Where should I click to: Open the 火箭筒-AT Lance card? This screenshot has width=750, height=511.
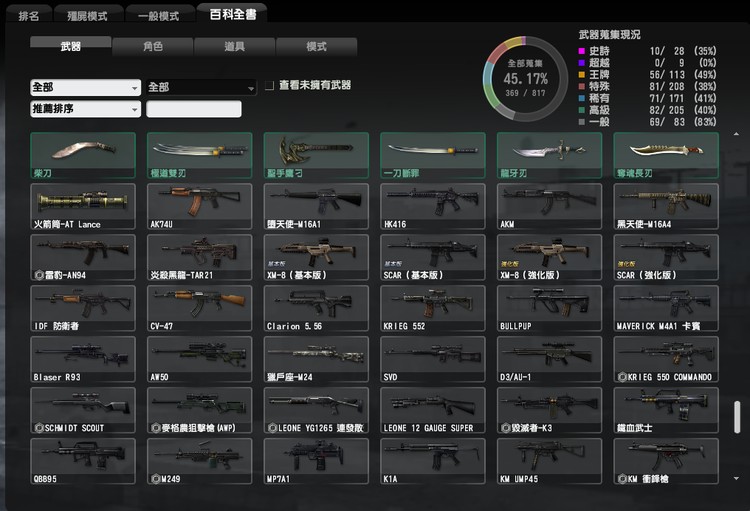coord(83,206)
